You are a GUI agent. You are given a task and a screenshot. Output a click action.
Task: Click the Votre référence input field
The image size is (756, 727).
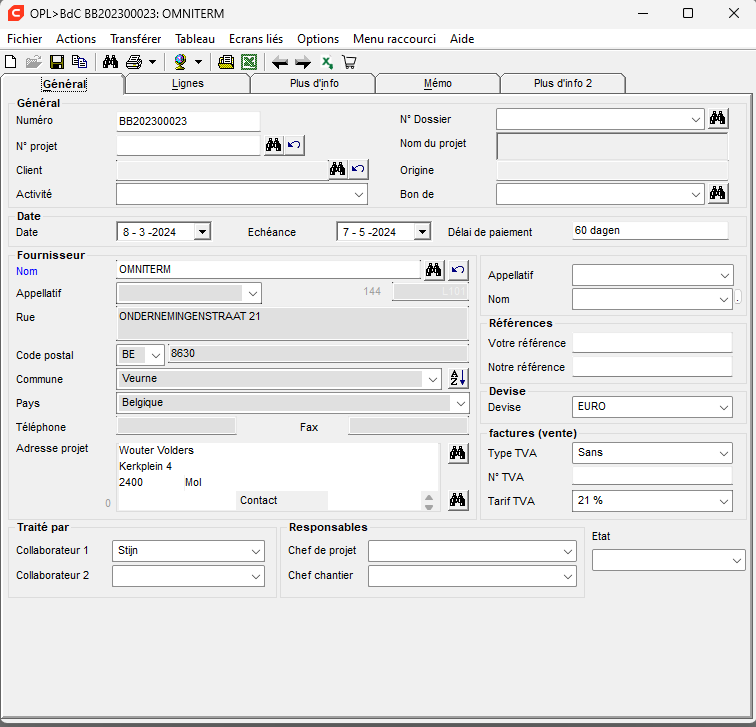[652, 343]
